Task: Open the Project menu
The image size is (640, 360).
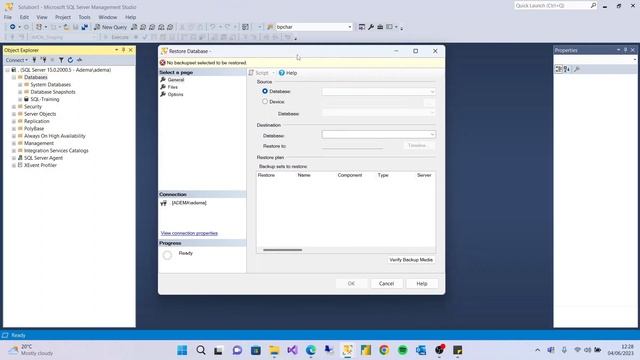Action: coord(63,17)
